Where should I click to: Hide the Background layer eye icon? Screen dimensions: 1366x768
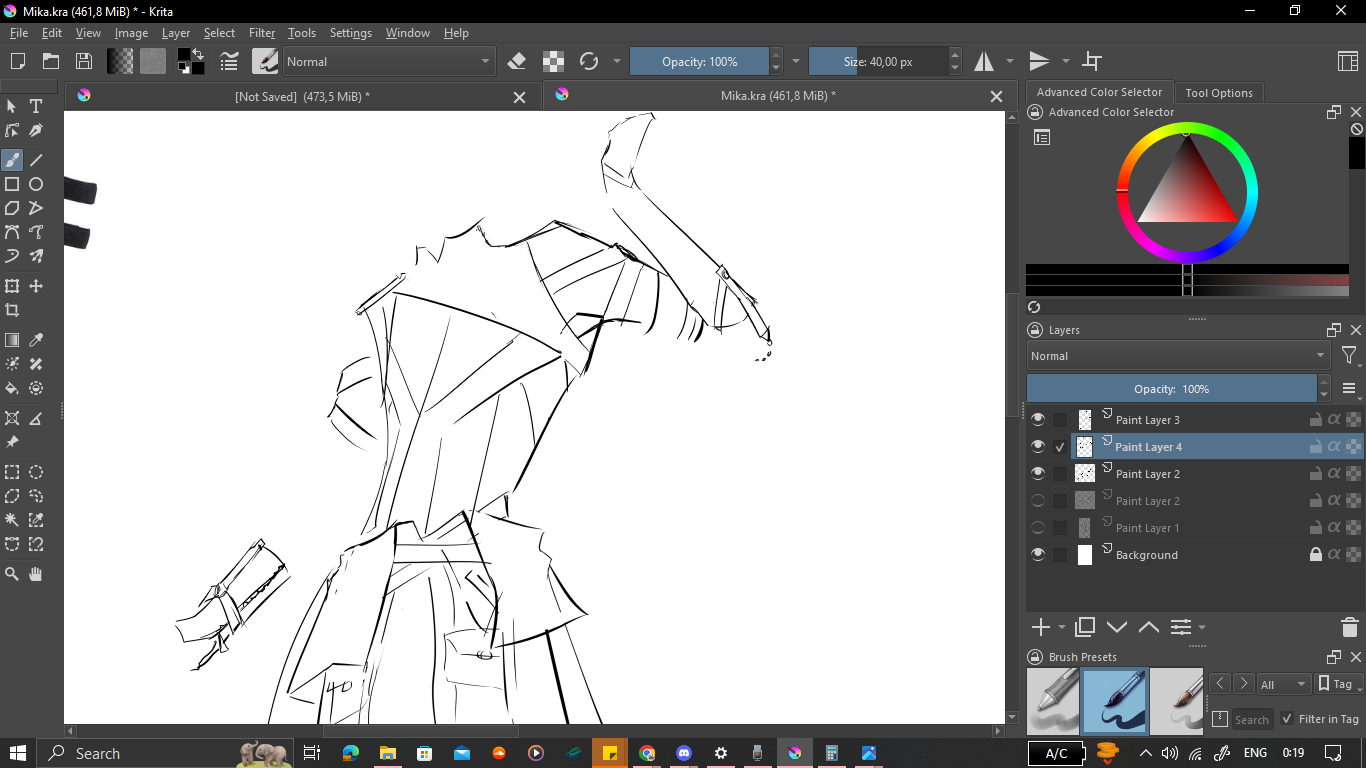point(1038,555)
